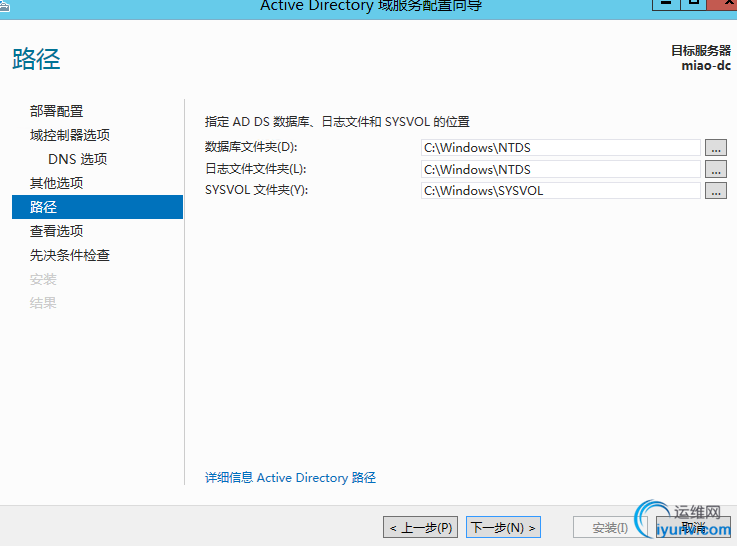Click the 数据库文件夹 path input field

pos(561,148)
